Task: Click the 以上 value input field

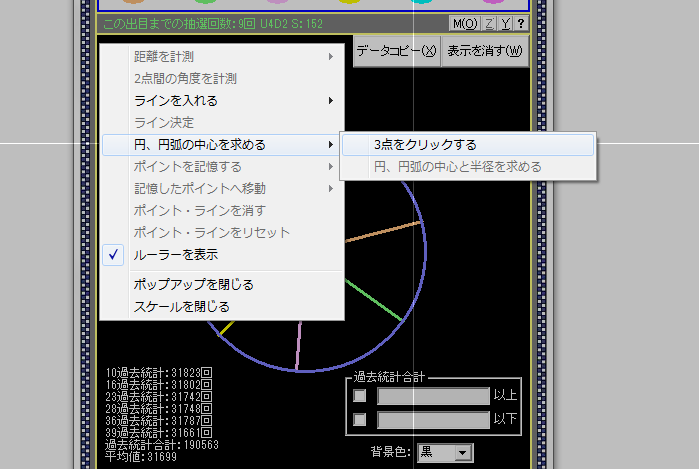Action: point(433,396)
